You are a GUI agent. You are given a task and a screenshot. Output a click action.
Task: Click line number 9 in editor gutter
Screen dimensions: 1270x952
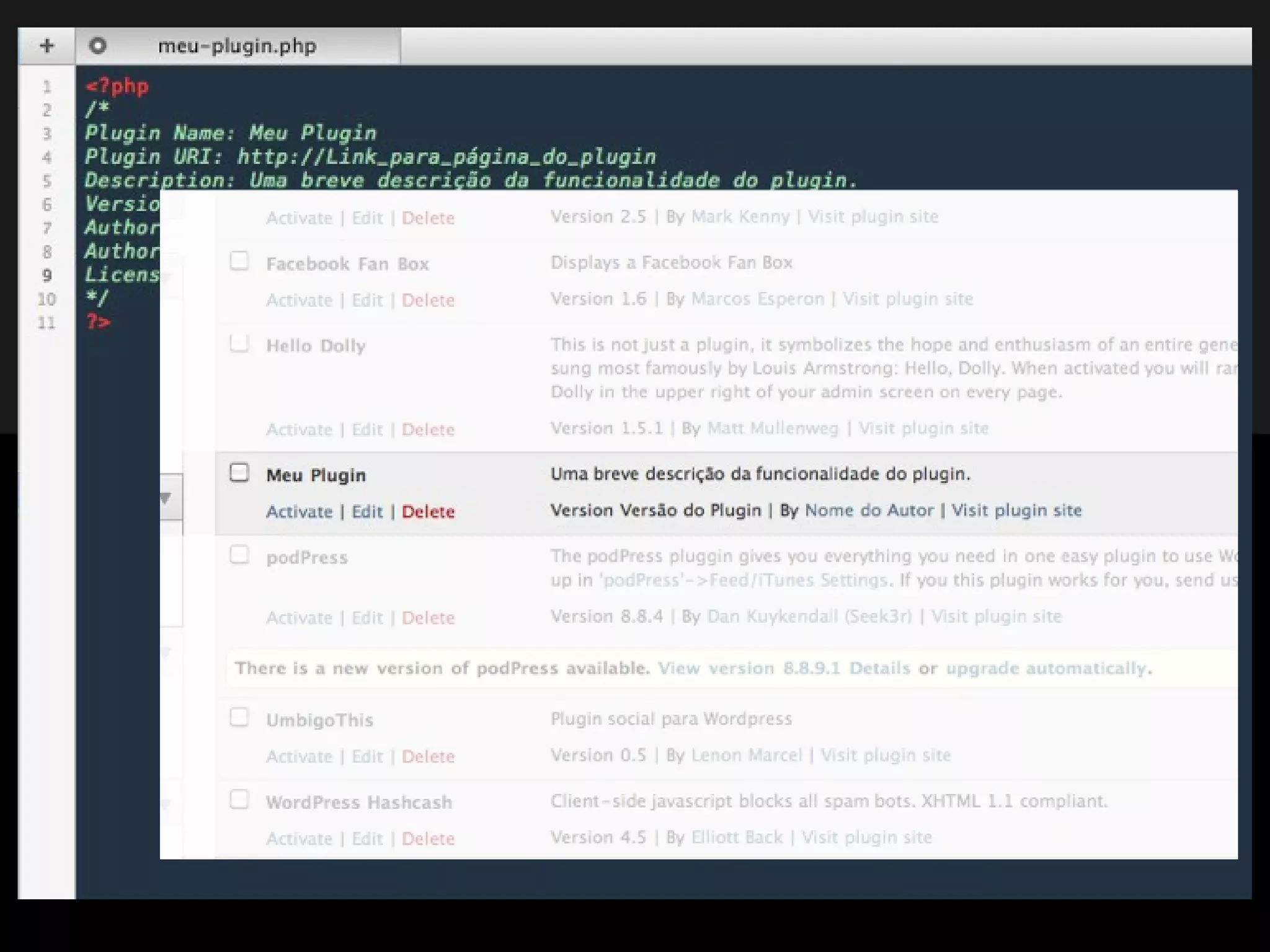click(x=47, y=275)
